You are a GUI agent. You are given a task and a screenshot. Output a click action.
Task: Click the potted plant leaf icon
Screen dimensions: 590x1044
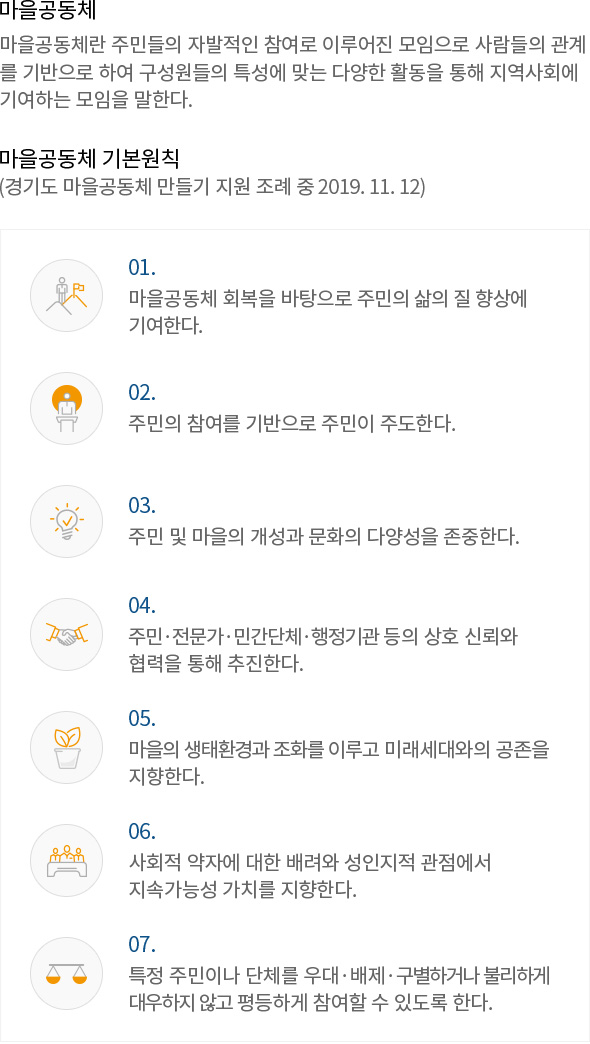[x=67, y=748]
